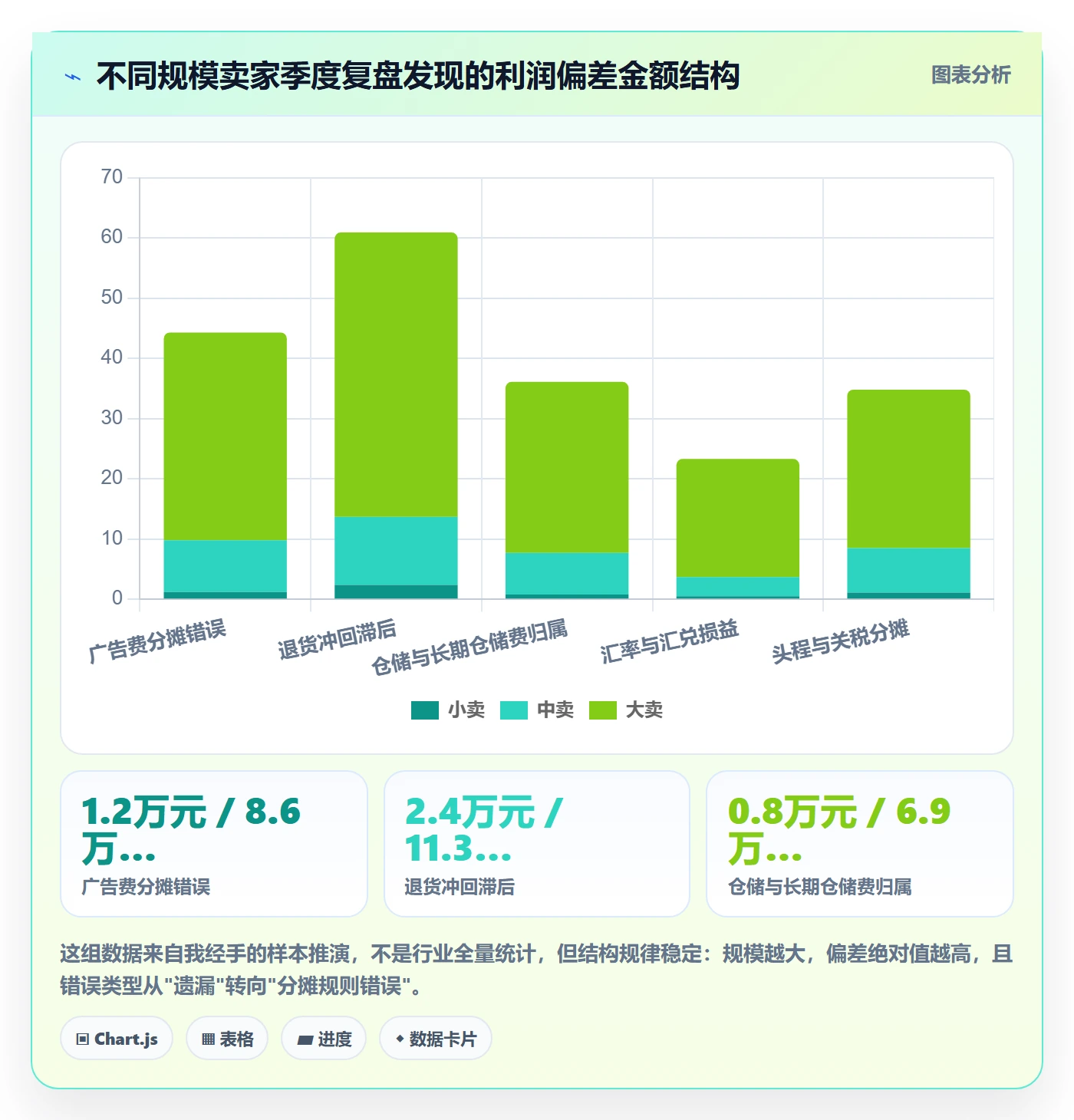Click the 广告费分摊错误 x-axis label
Screen dimensions: 1074x1120
coord(158,641)
